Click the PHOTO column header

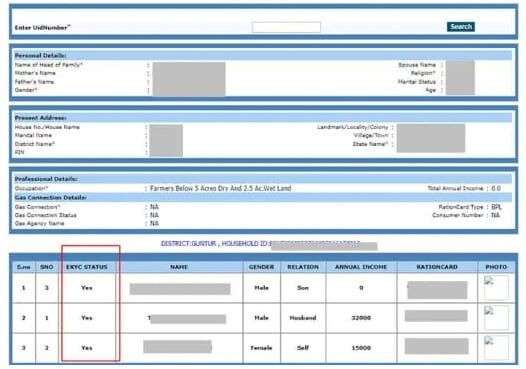tap(496, 267)
